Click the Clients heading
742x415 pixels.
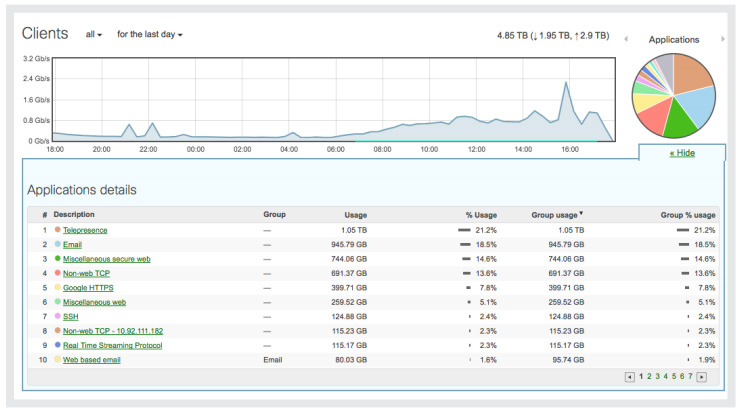click(x=45, y=34)
